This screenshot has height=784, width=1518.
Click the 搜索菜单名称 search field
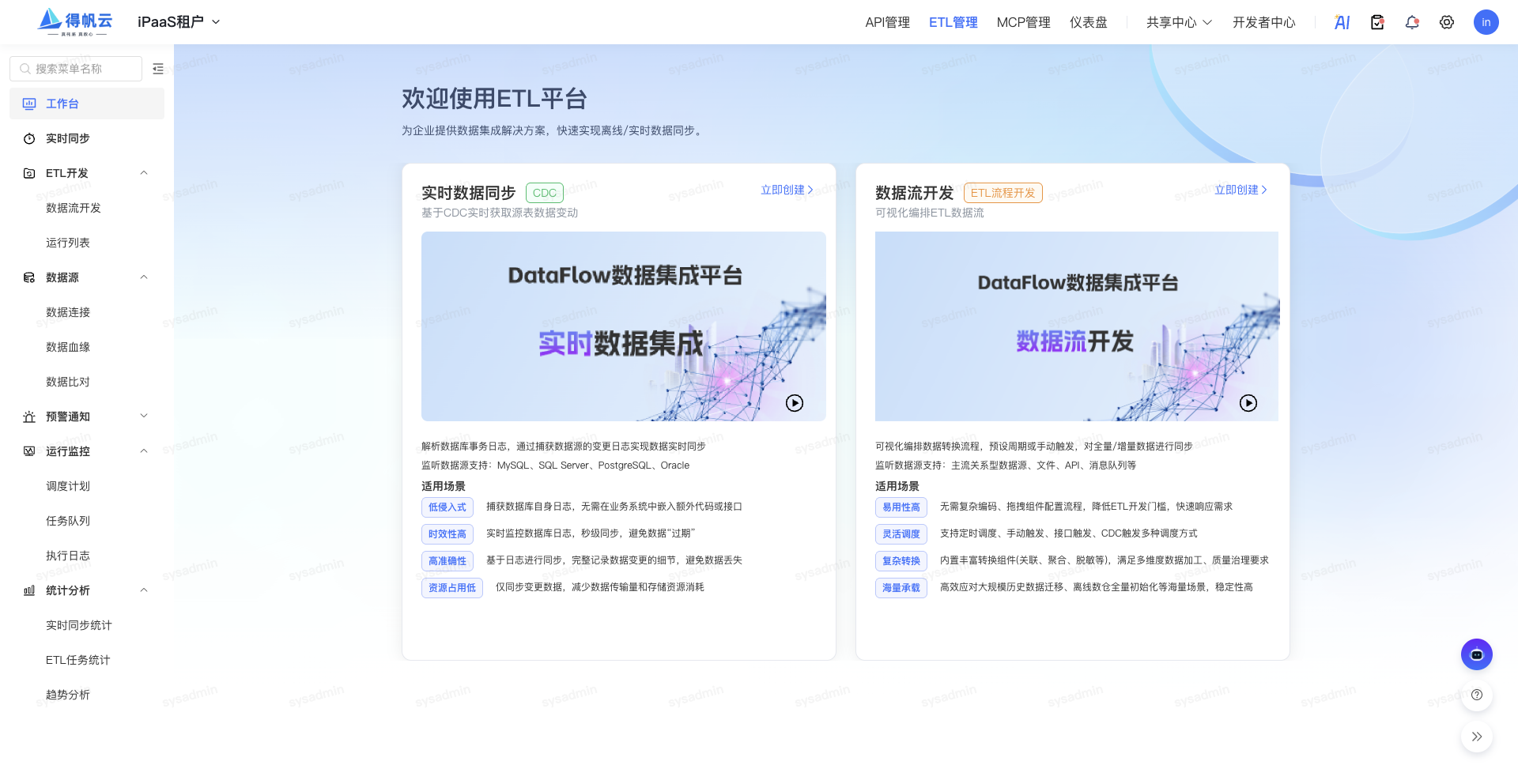point(76,69)
